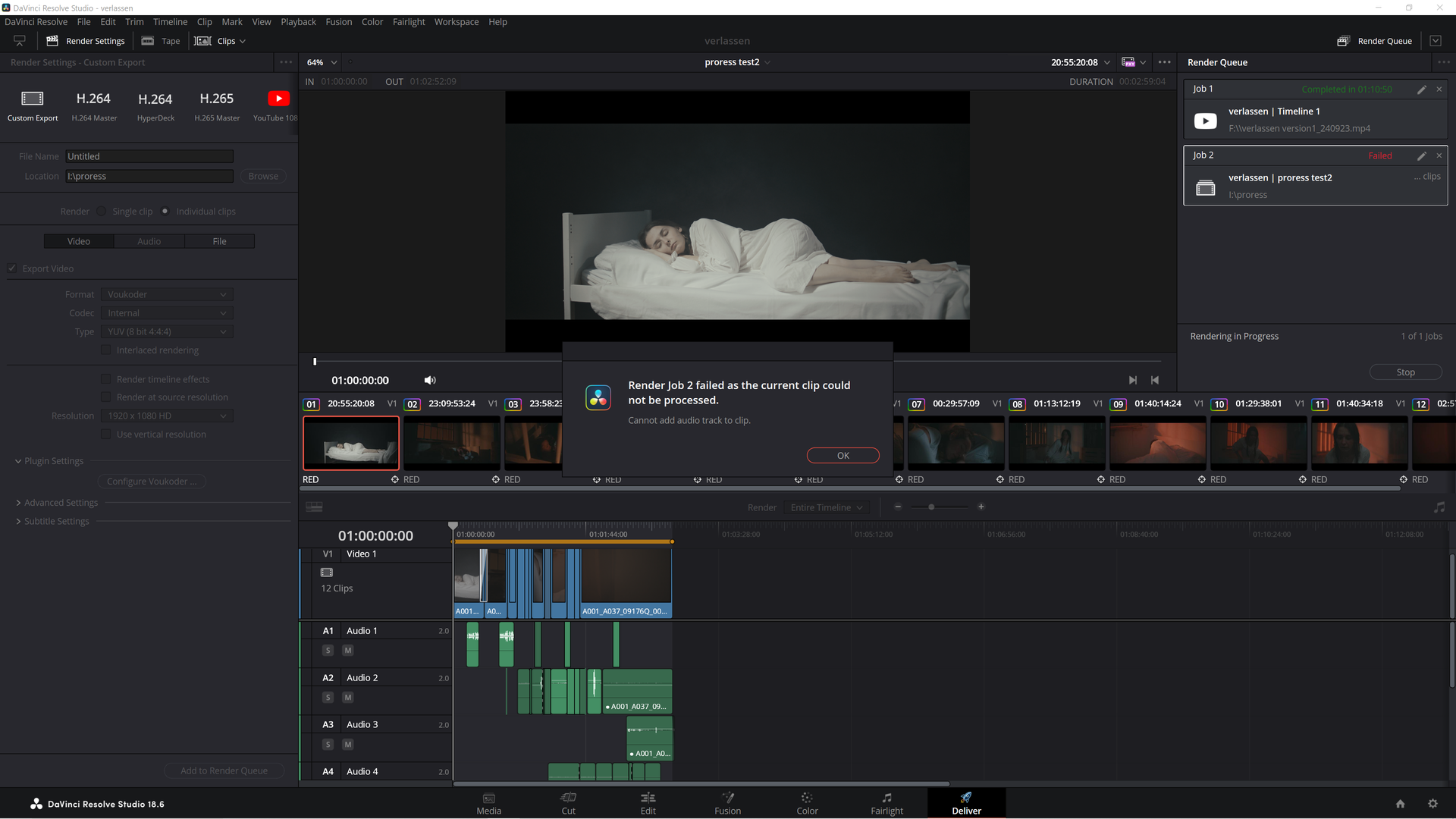Viewport: 1456px width, 819px height.
Task: Stop the rendering job
Action: [1405, 372]
